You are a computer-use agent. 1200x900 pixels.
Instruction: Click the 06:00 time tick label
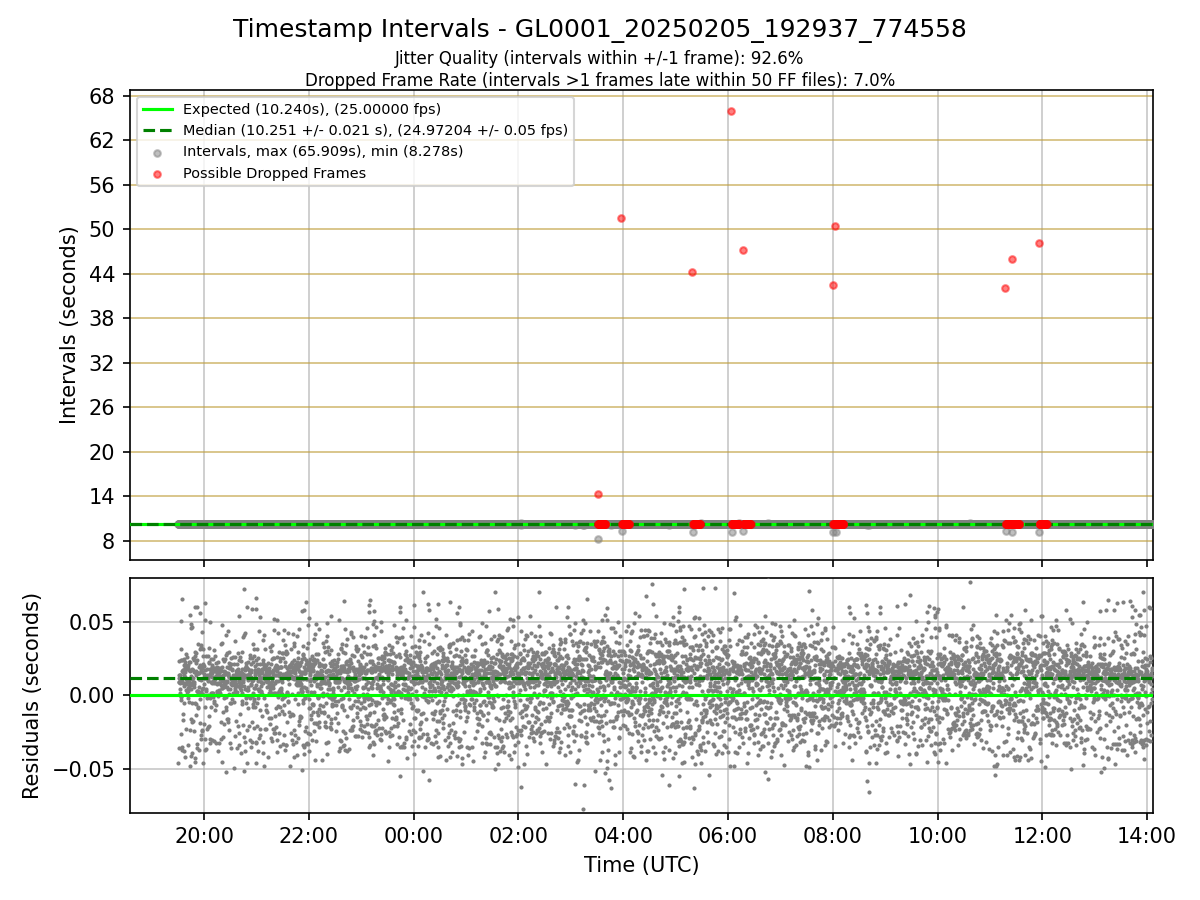point(728,833)
